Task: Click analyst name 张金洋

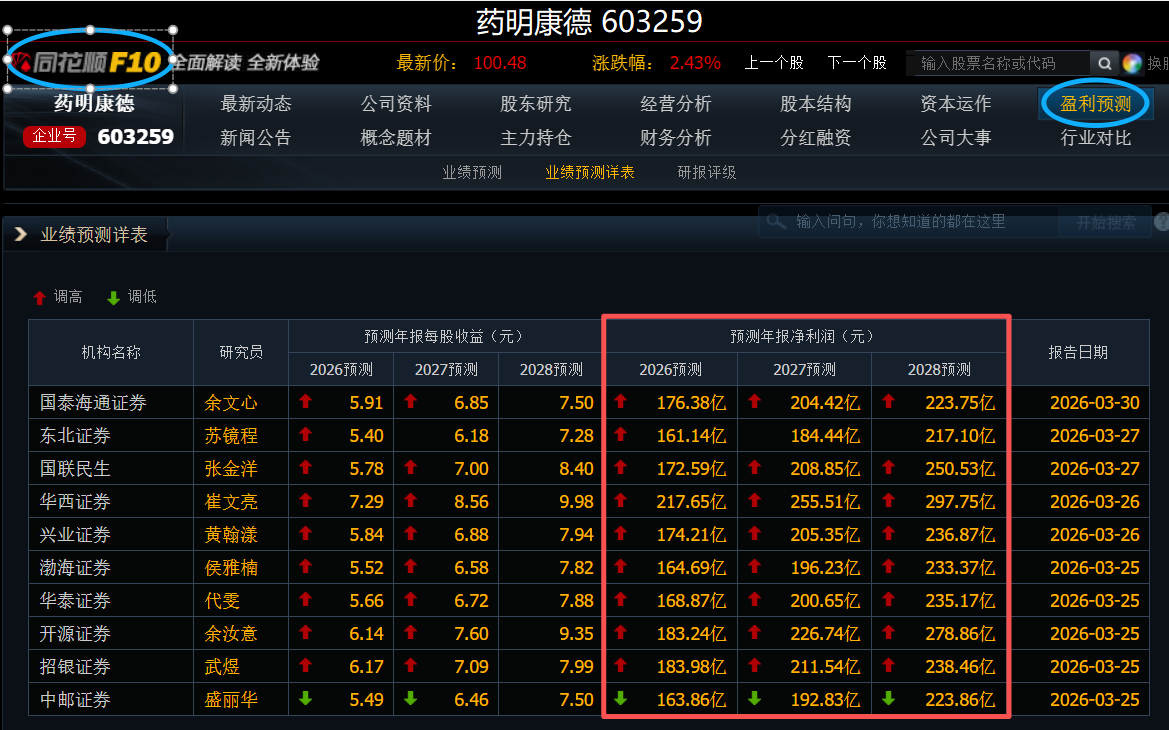Action: [x=231, y=469]
